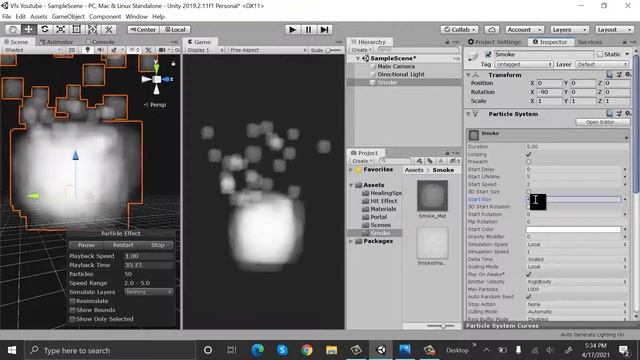Enable Show Only Selected checkbox
This screenshot has height=360, width=640.
72,319
